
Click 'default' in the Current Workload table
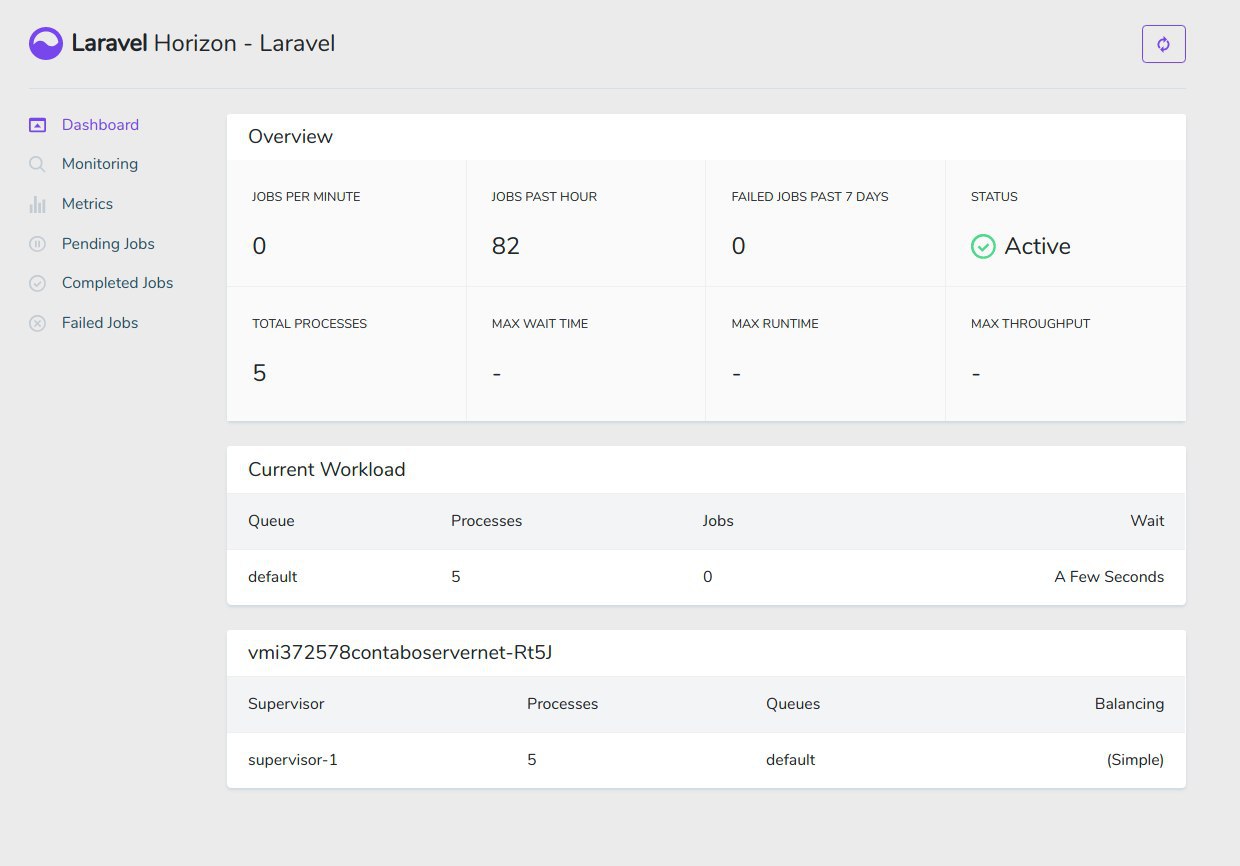(273, 577)
